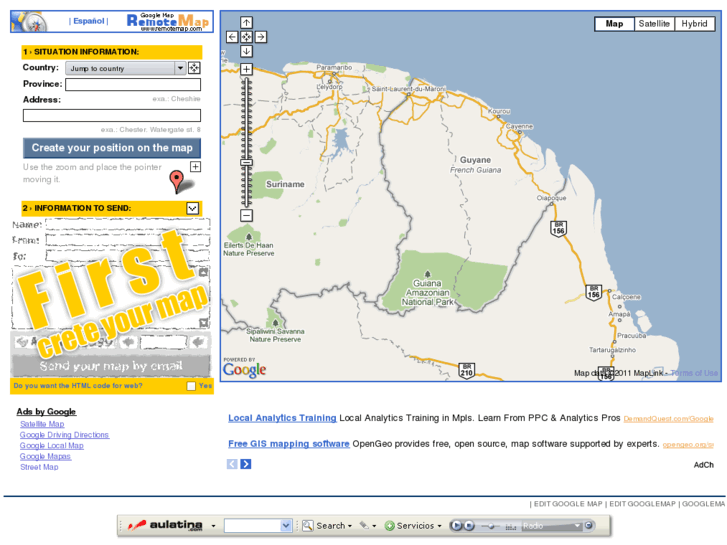
Task: Click the toolbar Search magnifier icon
Action: (x=307, y=526)
